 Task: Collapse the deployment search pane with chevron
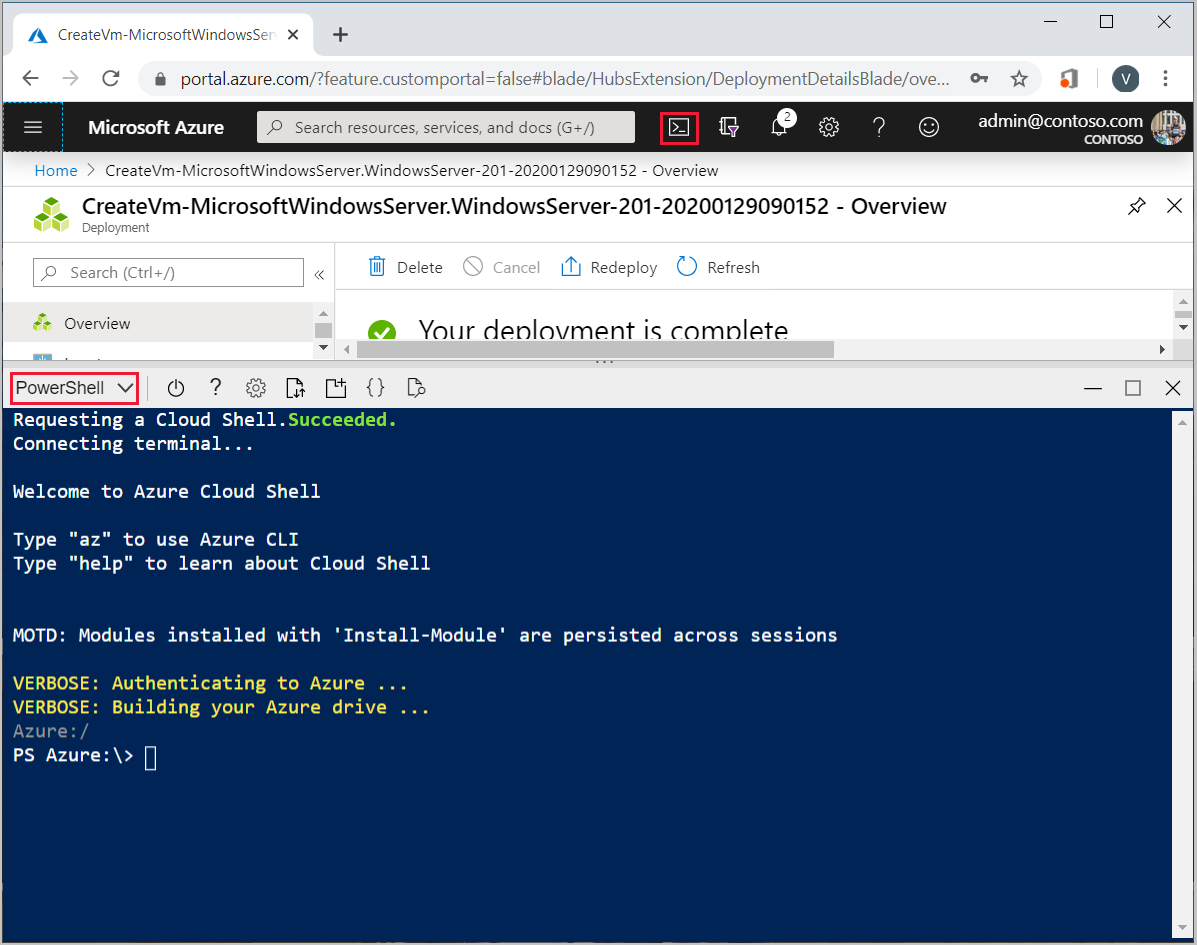(319, 273)
